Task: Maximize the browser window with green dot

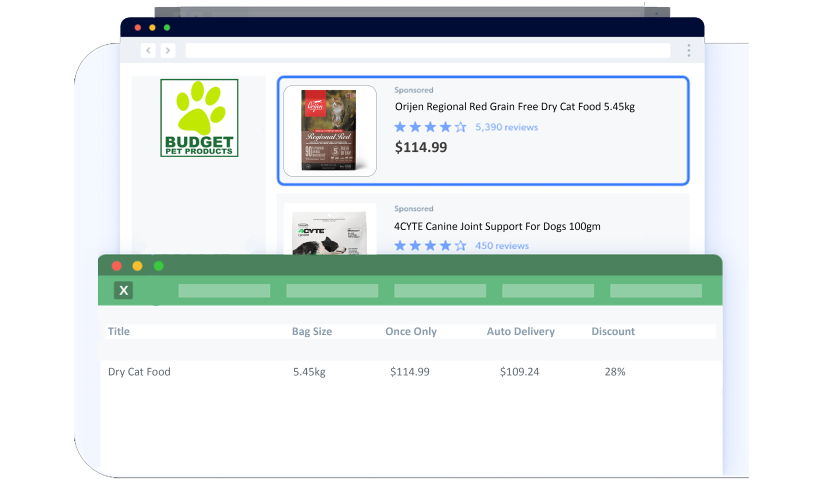Action: (167, 27)
